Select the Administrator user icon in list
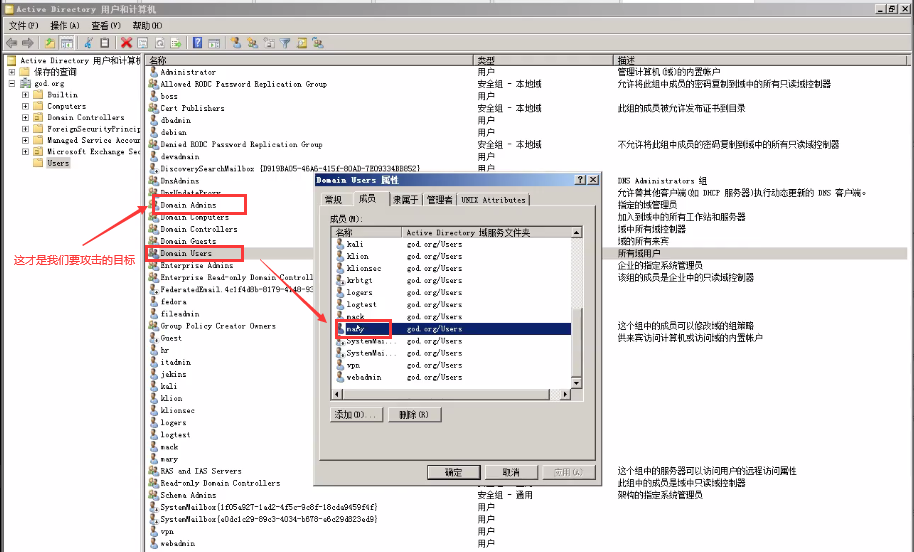Image resolution: width=914 pixels, height=552 pixels. (154, 72)
